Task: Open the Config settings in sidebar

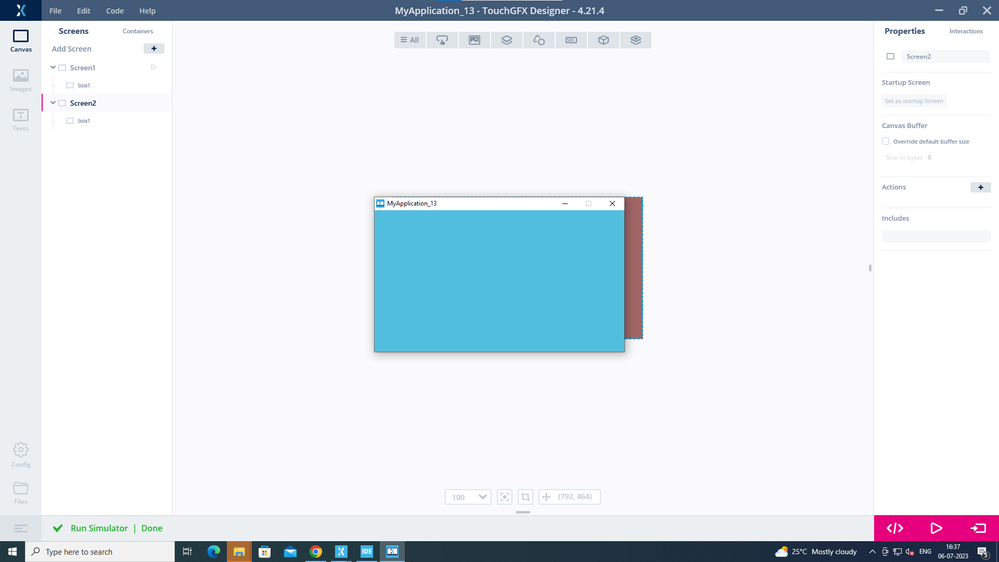Action: click(x=20, y=455)
